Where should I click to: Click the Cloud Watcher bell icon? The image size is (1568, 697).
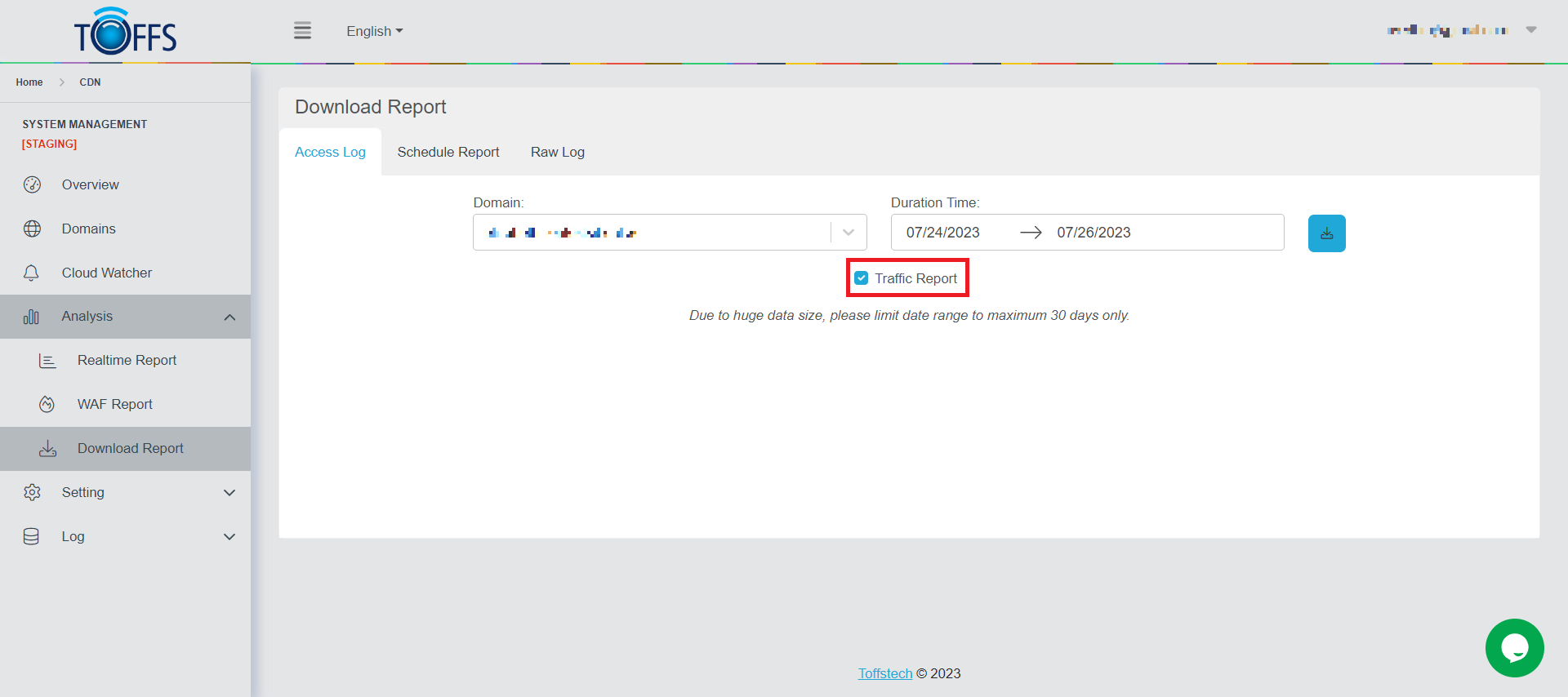32,273
